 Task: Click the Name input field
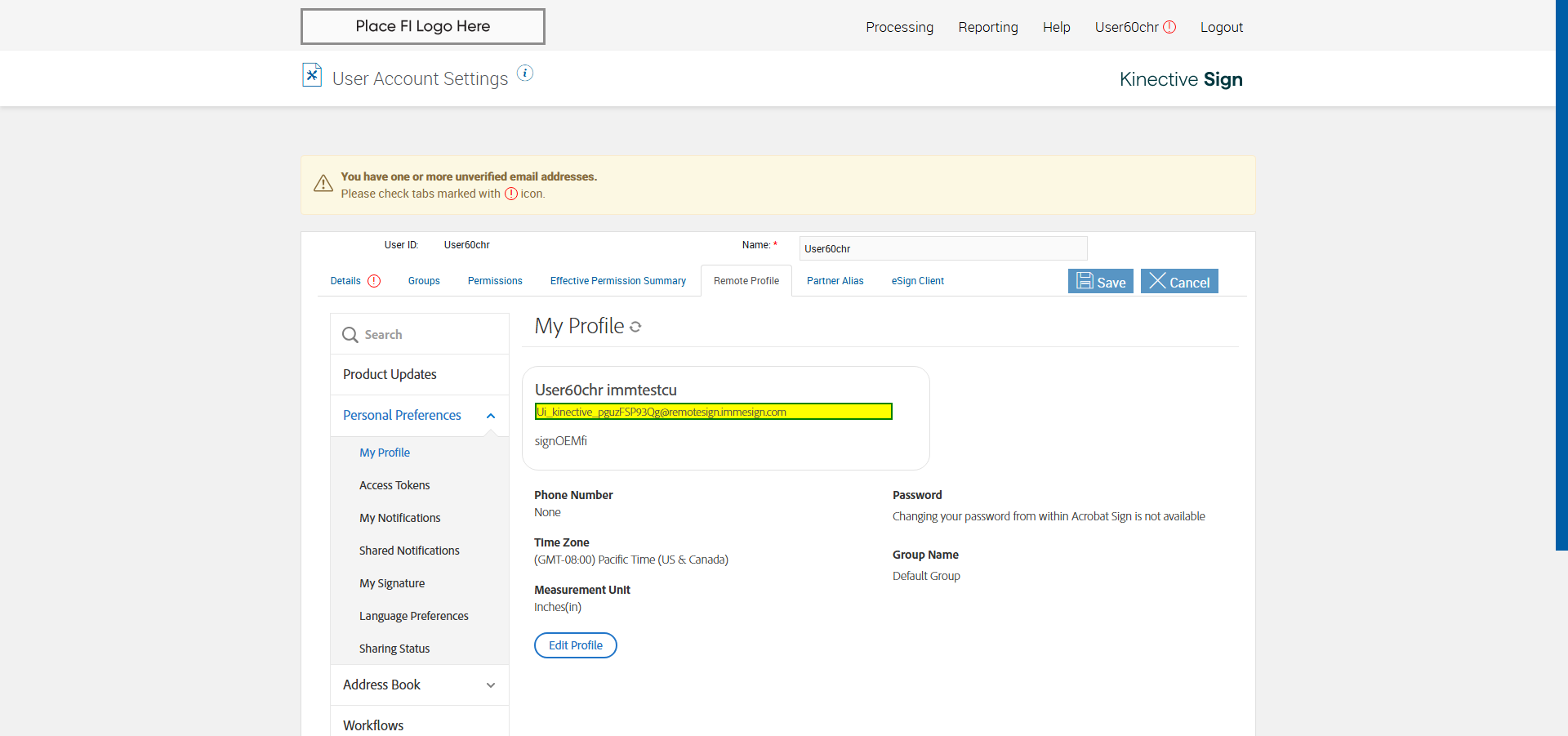(x=943, y=248)
